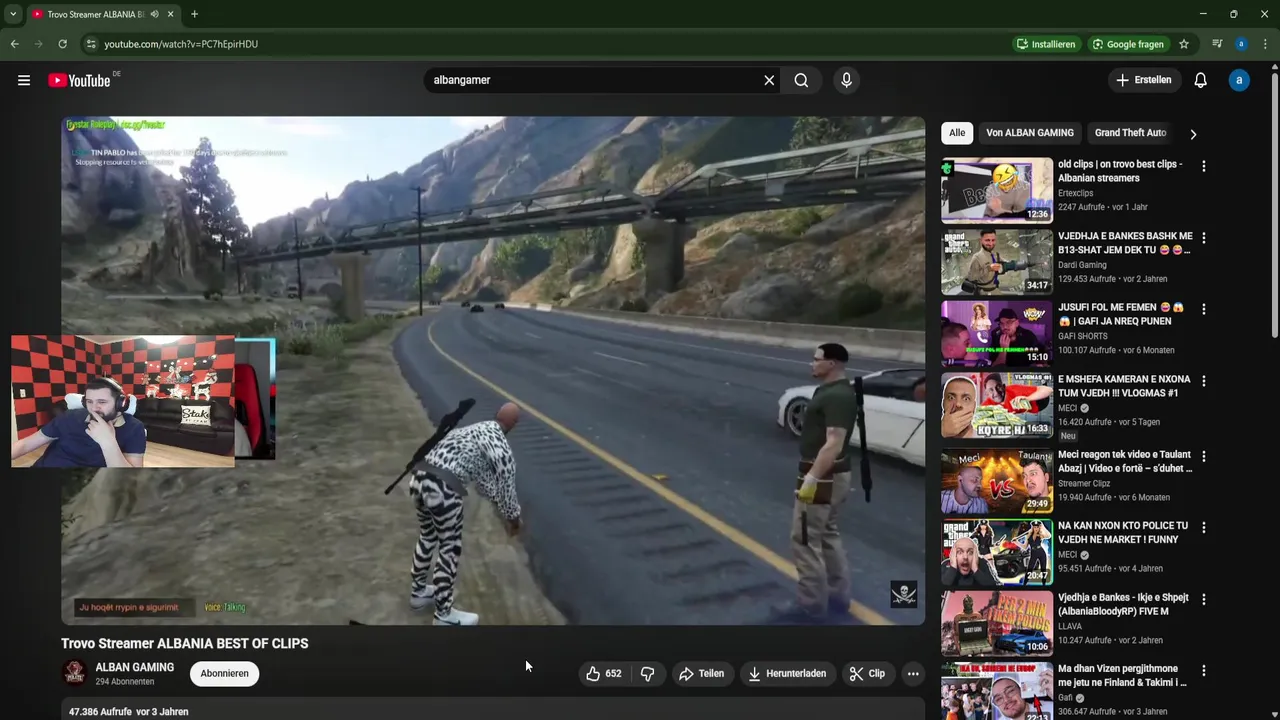Click the magnifier search button
1280x720 pixels.
pos(801,80)
